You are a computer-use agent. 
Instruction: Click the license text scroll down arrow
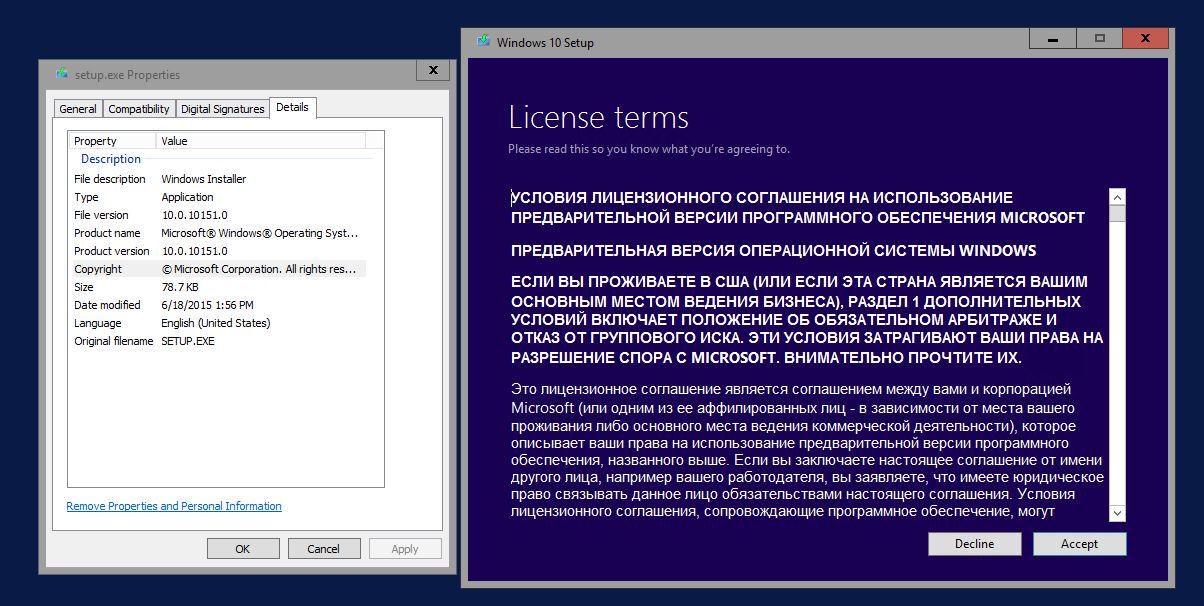[x=1117, y=513]
